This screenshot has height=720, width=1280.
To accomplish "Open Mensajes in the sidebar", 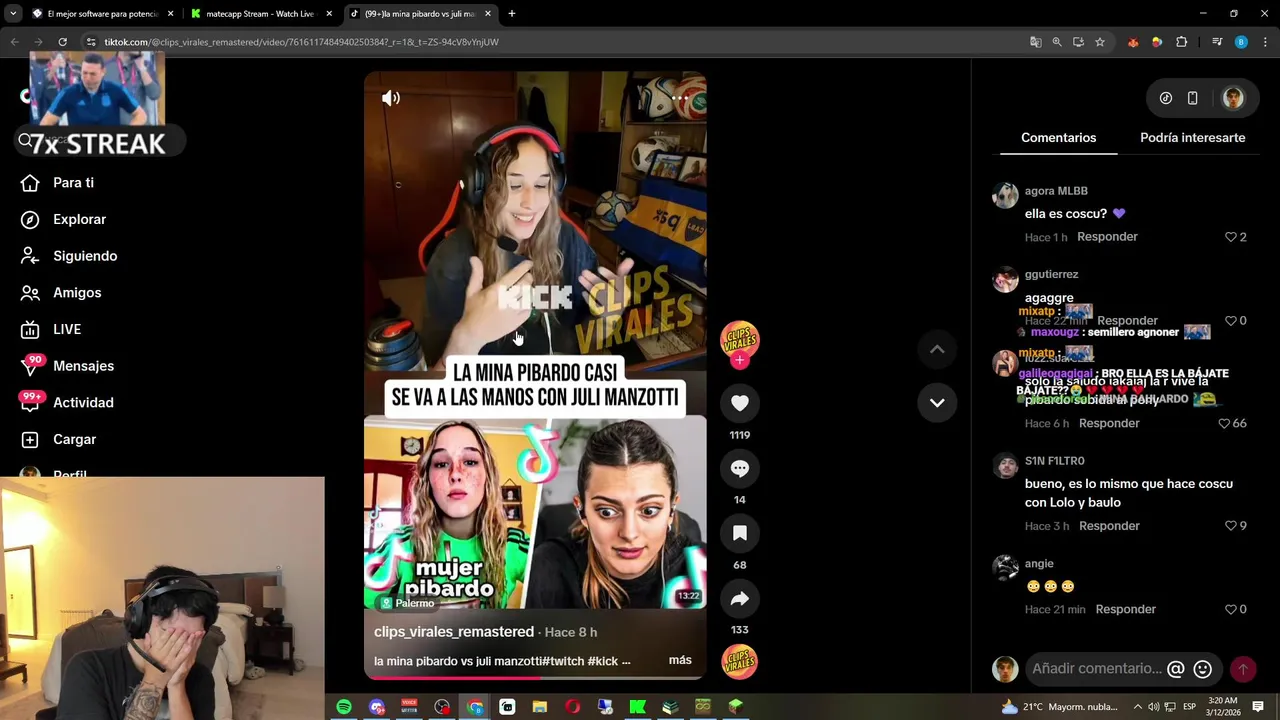I will coord(83,366).
